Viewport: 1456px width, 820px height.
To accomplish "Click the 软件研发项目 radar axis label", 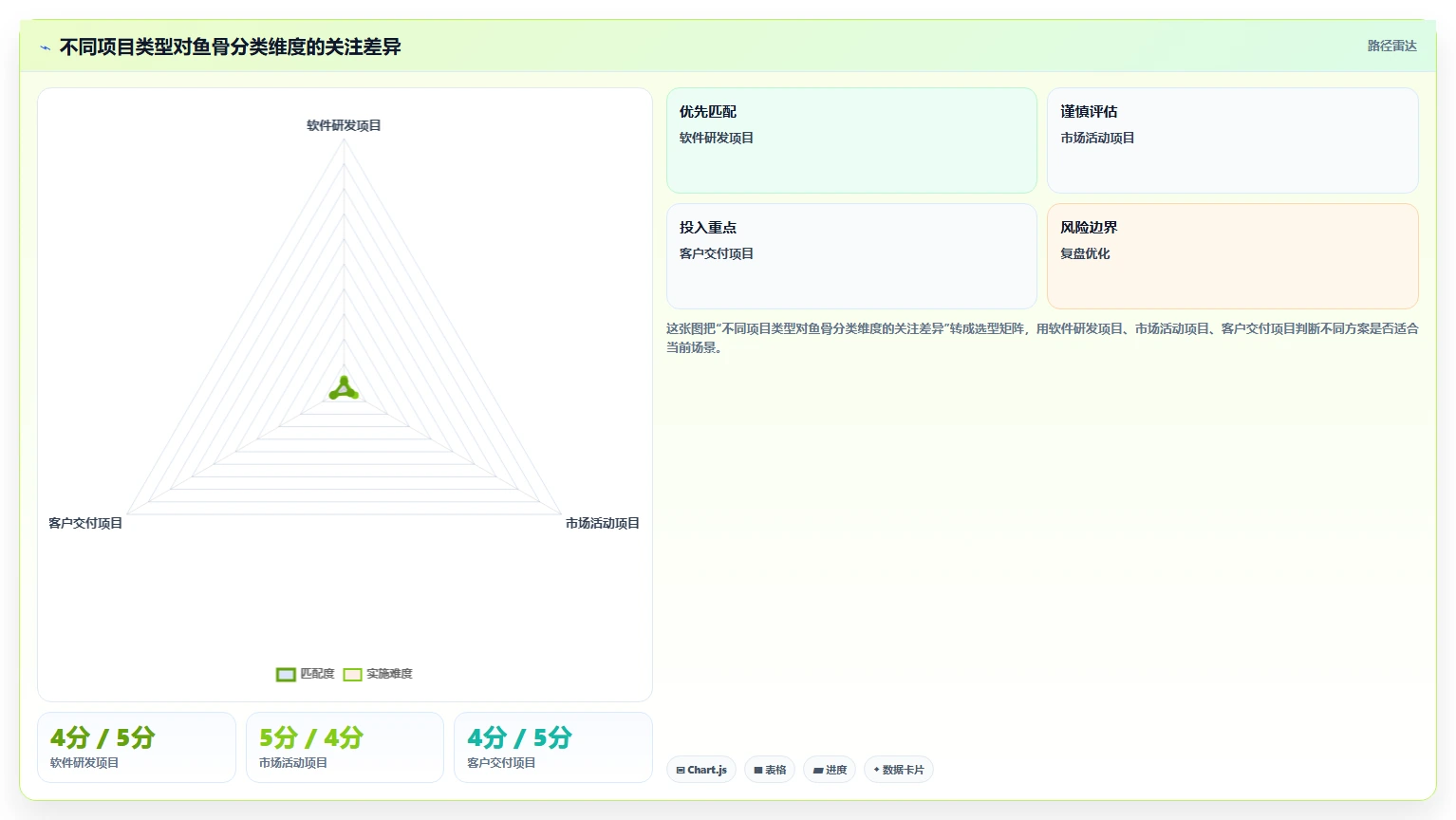I will [344, 125].
